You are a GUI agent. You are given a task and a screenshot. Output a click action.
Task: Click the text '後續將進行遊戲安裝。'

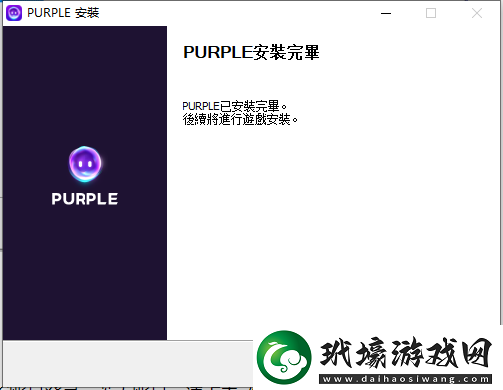[x=240, y=119]
